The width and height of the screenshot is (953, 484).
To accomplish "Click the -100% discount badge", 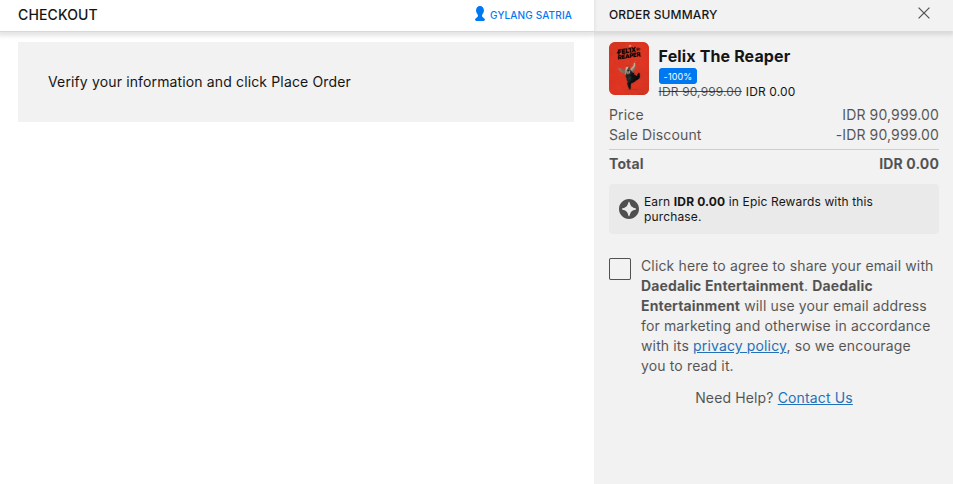I will [677, 76].
